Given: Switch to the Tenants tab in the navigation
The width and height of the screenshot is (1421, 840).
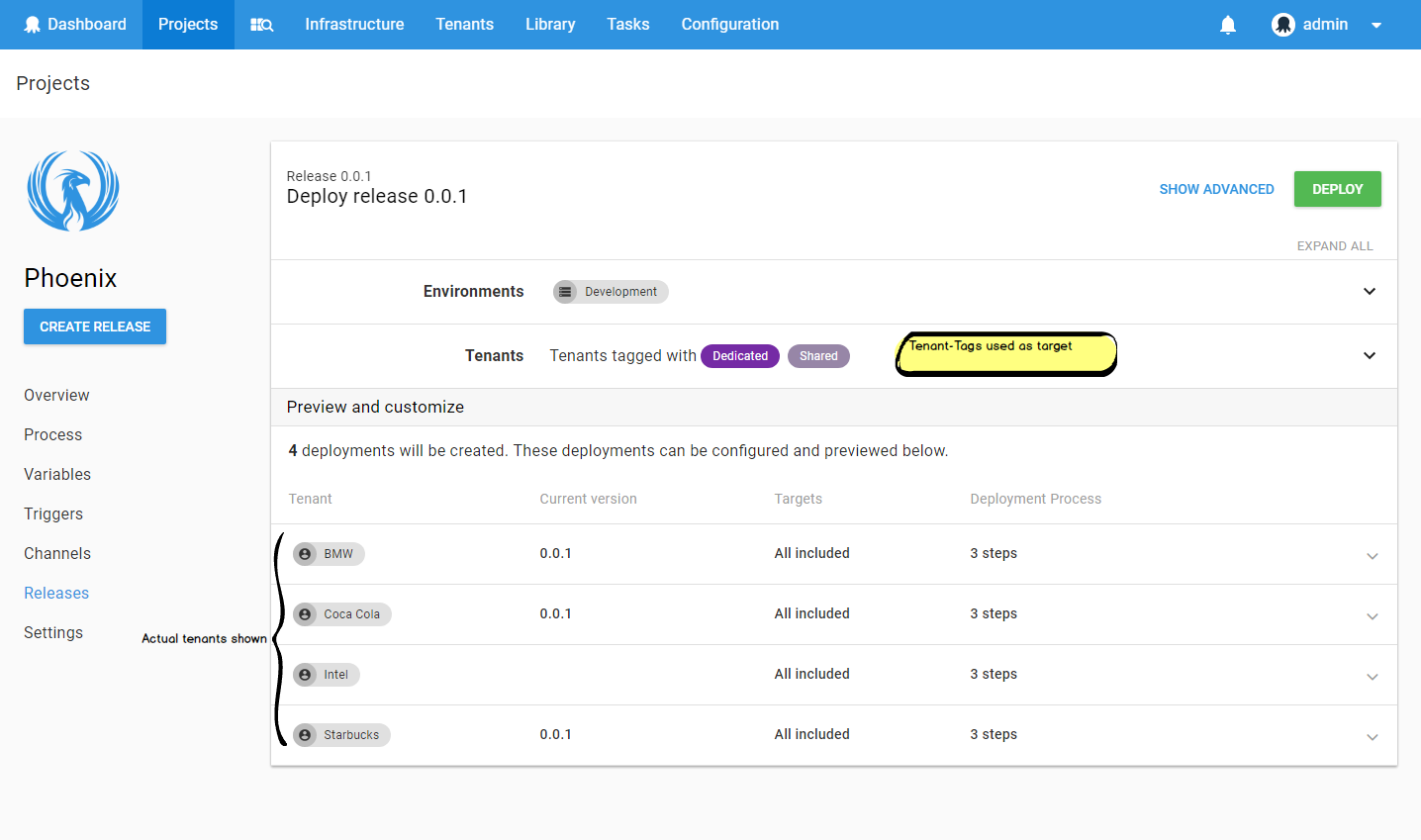Looking at the screenshot, I should tap(464, 24).
